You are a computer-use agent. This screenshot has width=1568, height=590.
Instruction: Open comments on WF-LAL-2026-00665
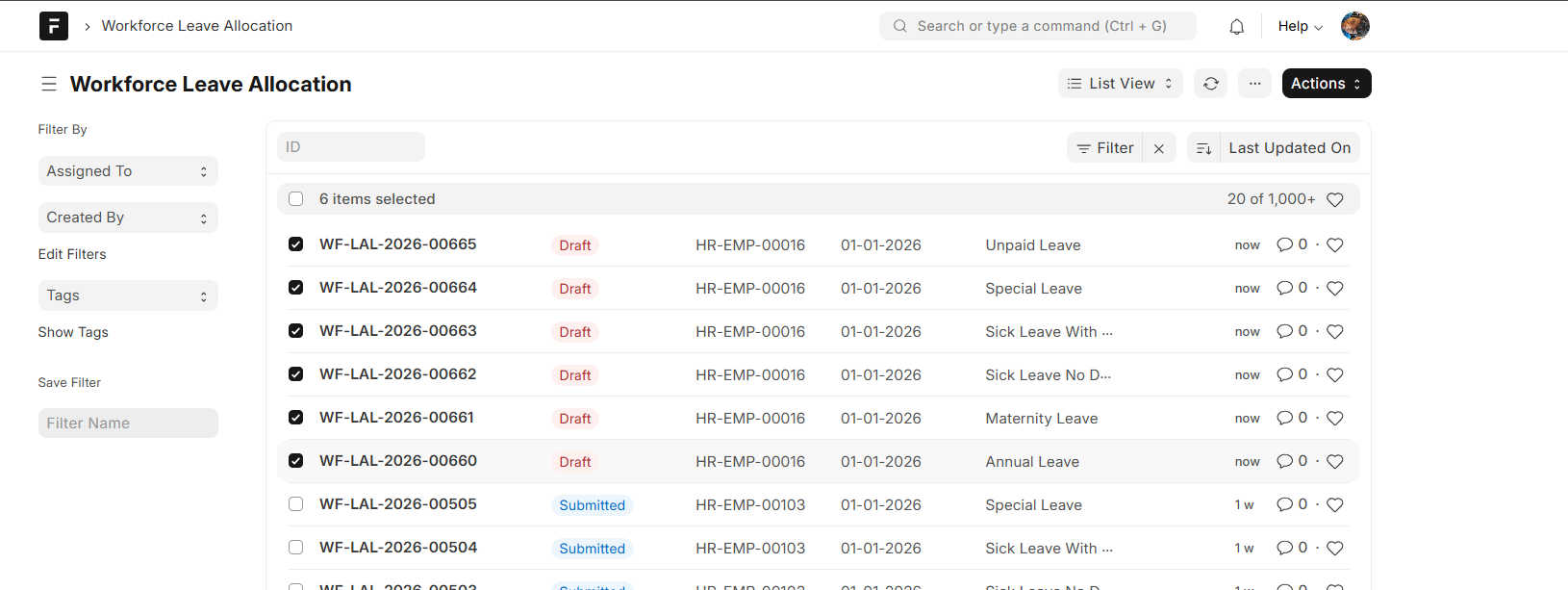point(1292,244)
